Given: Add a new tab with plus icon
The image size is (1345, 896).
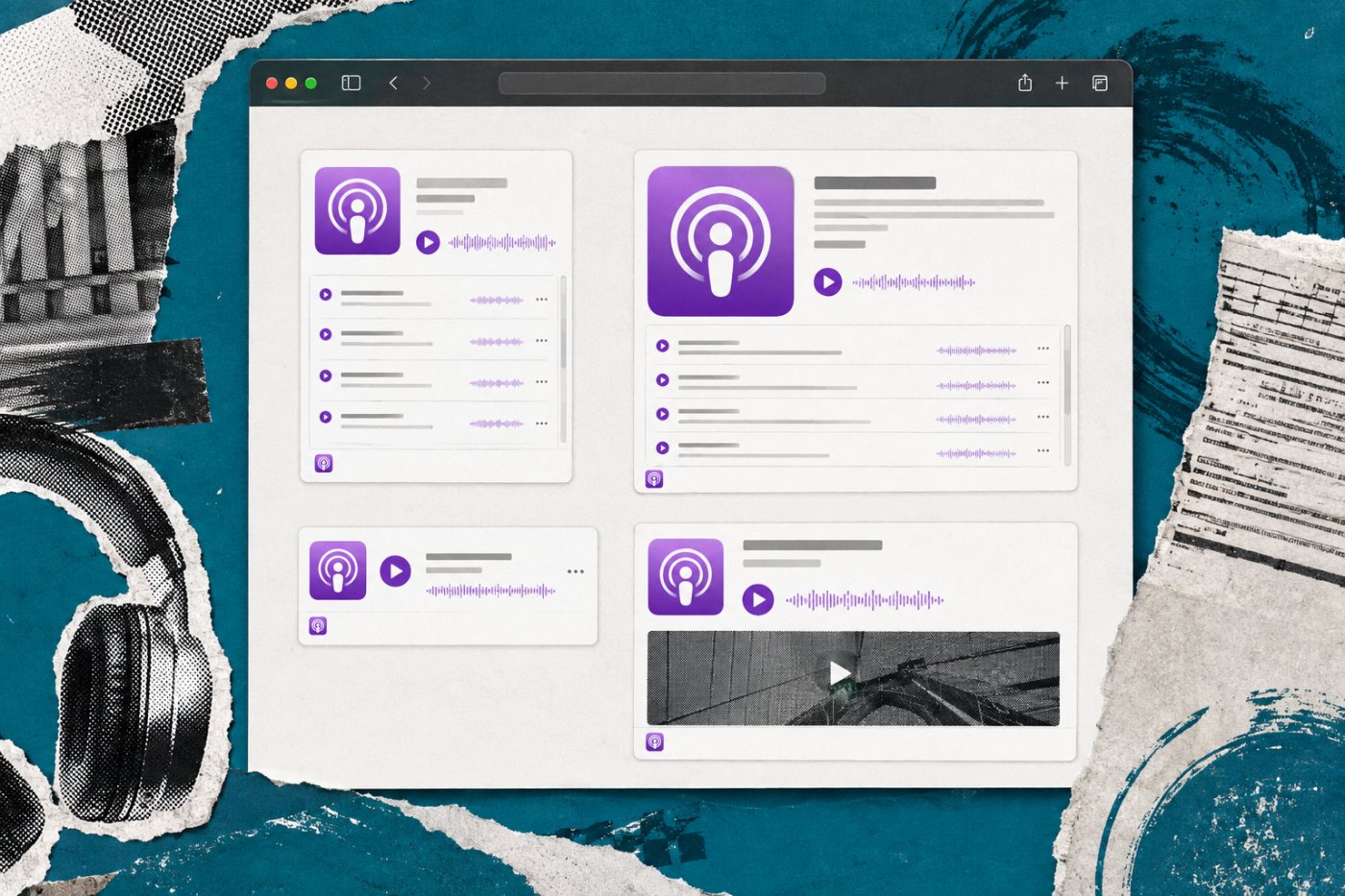Looking at the screenshot, I should (1062, 84).
